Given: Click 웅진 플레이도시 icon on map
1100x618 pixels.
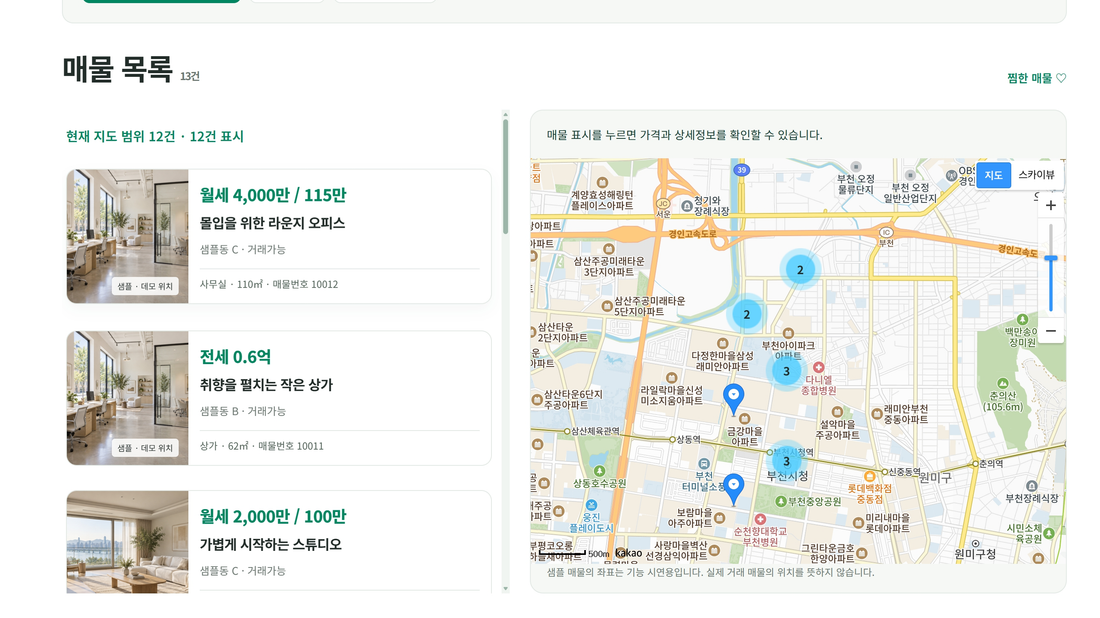Looking at the screenshot, I should point(591,505).
